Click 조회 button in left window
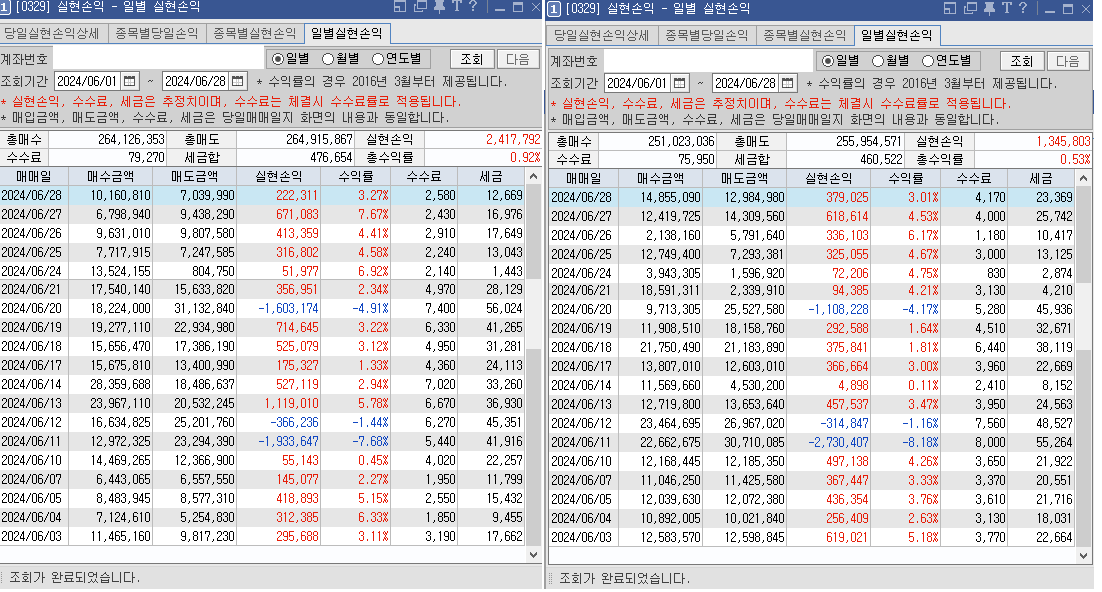Viewport: 1102px width, 592px height. pos(472,60)
